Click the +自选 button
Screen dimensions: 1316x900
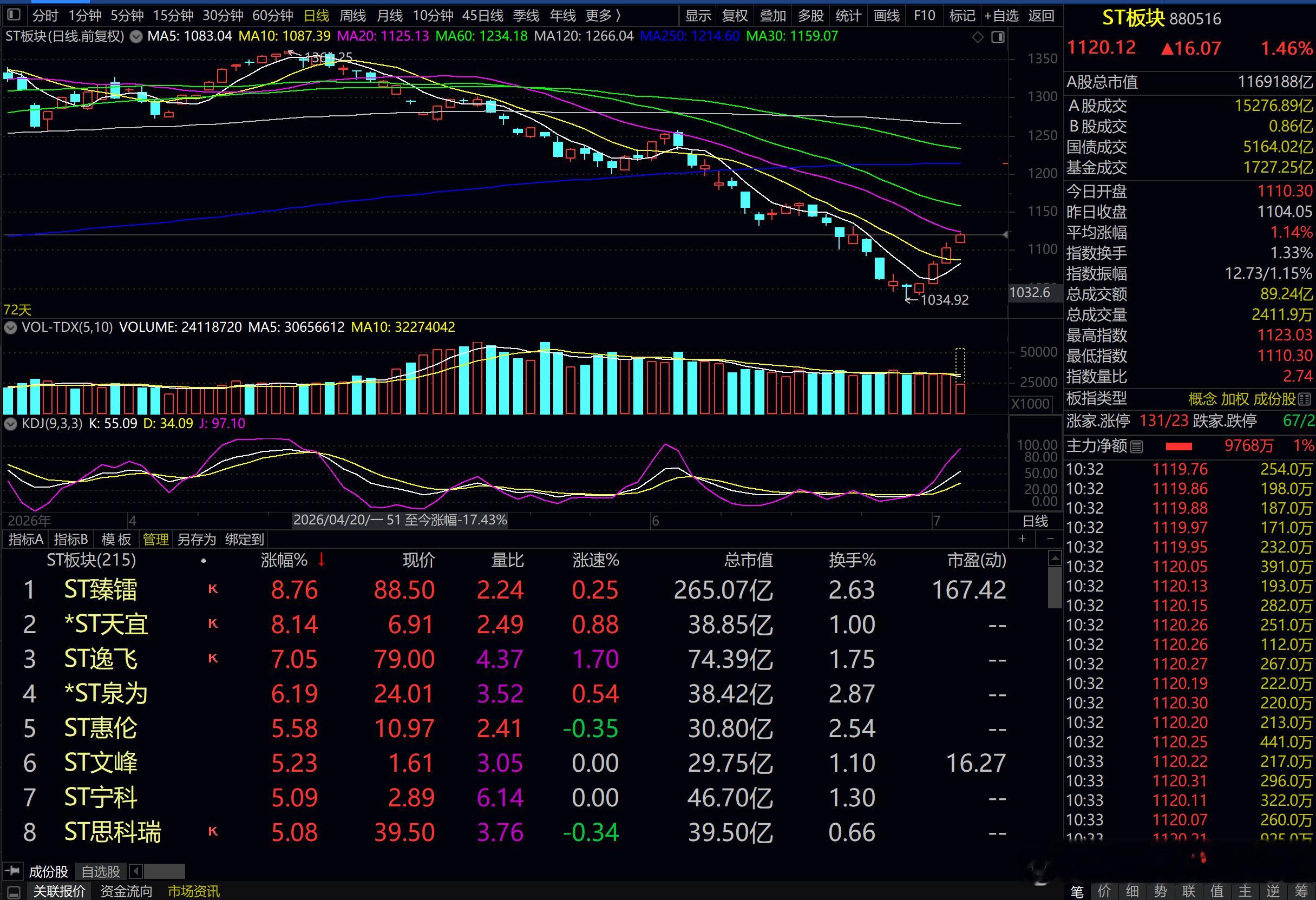[x=1001, y=15]
